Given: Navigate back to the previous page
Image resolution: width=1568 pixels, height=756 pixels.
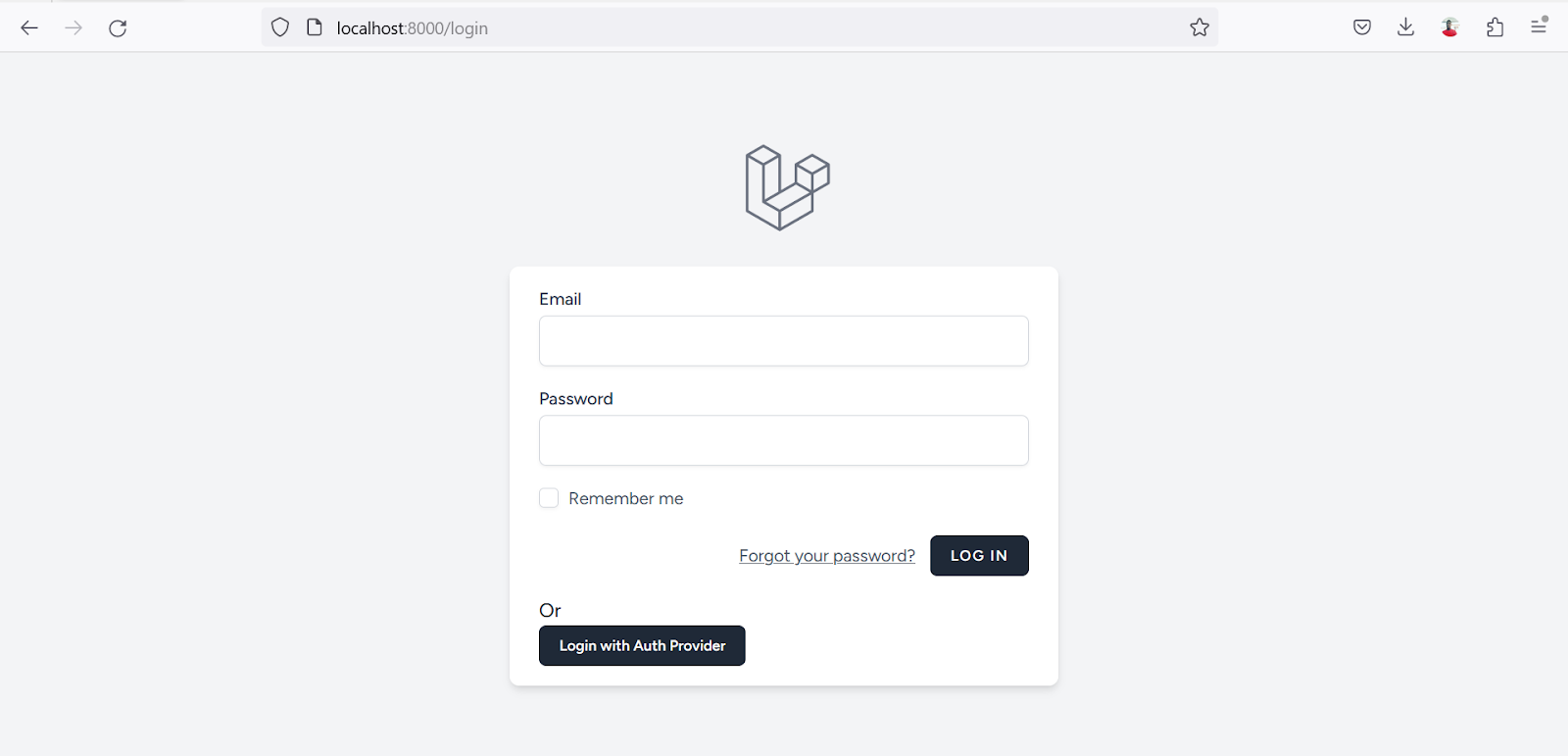Looking at the screenshot, I should (x=29, y=27).
